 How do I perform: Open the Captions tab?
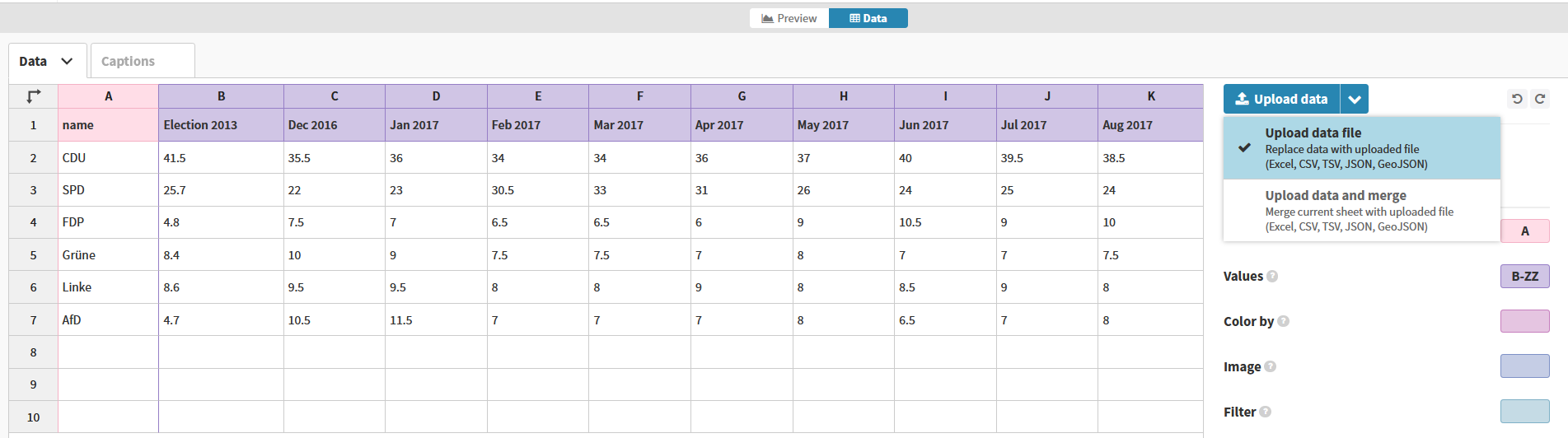[x=143, y=61]
